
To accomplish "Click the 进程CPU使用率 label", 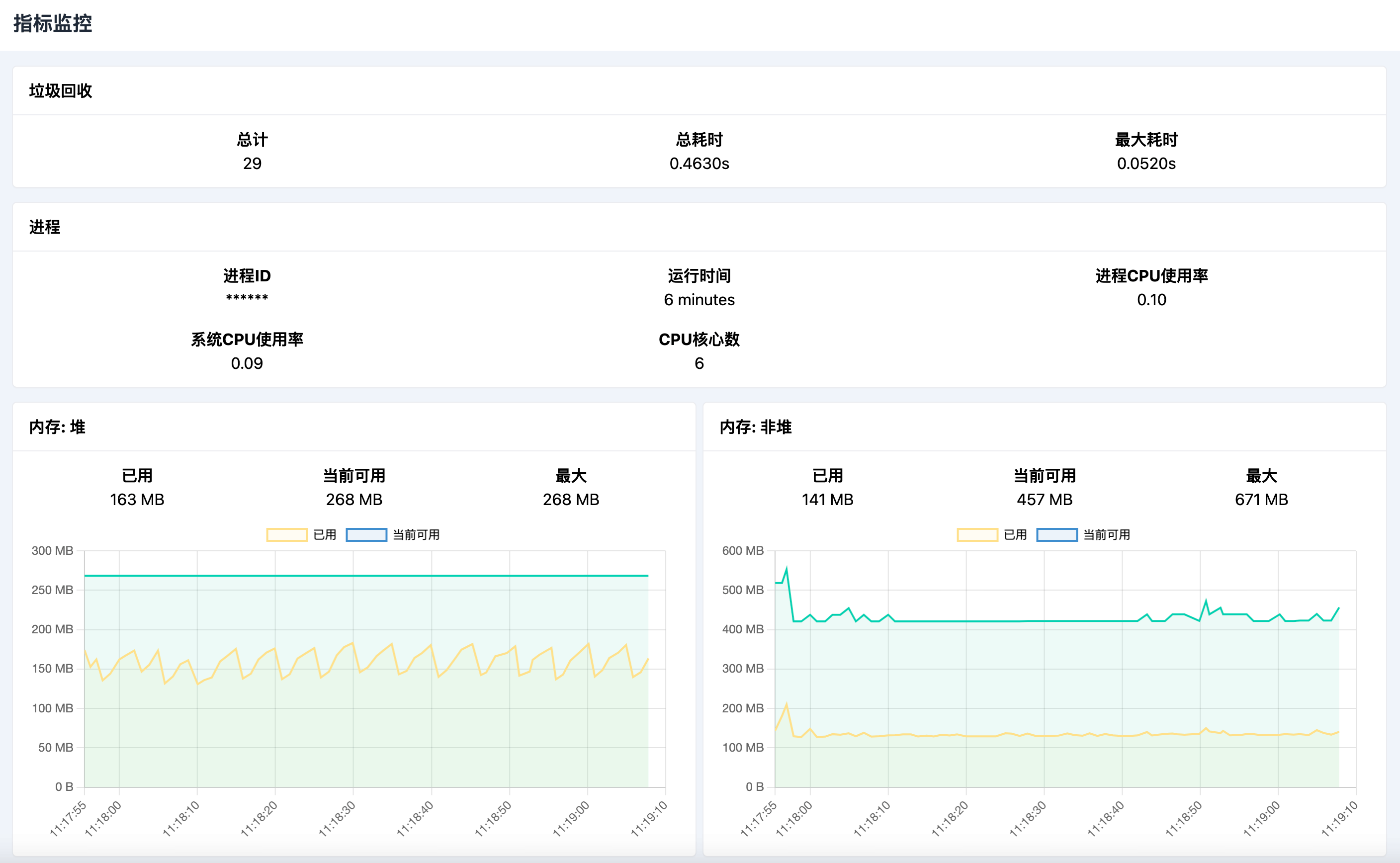I will 1152,276.
